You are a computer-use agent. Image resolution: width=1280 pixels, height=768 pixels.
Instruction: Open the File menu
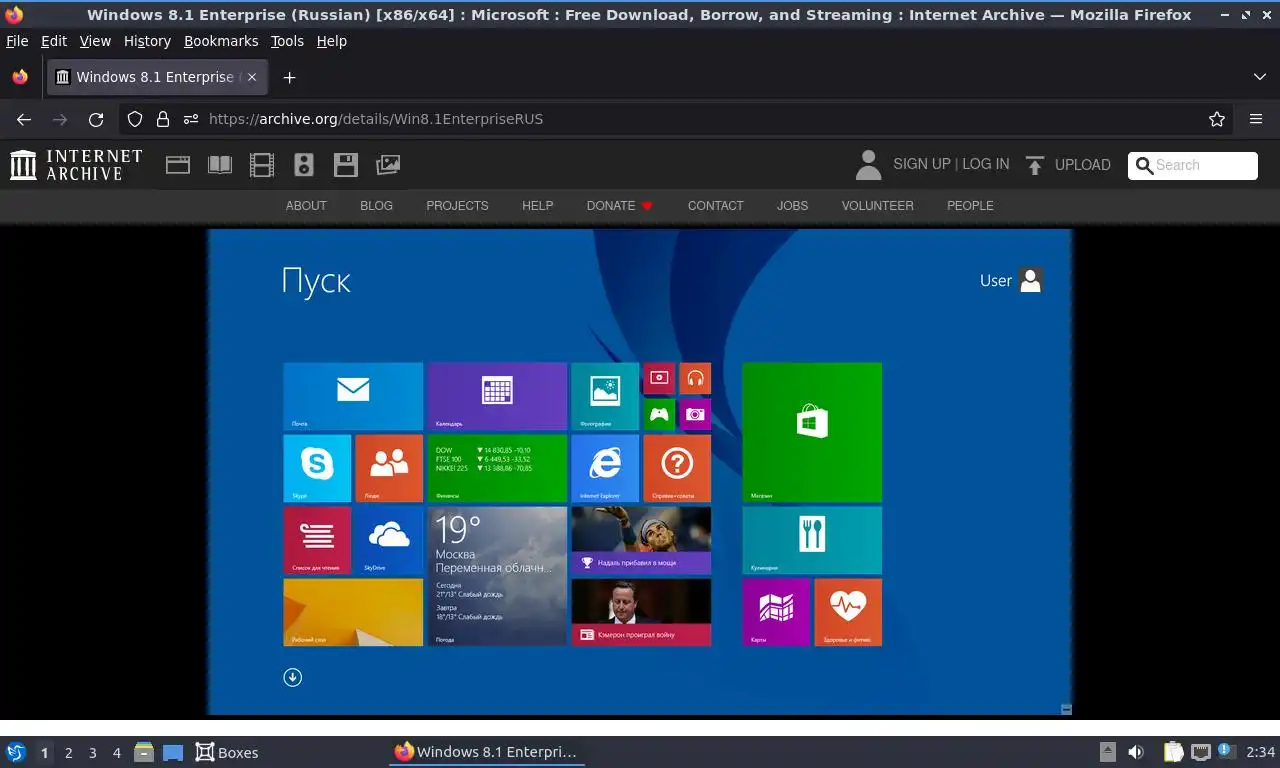coord(17,41)
